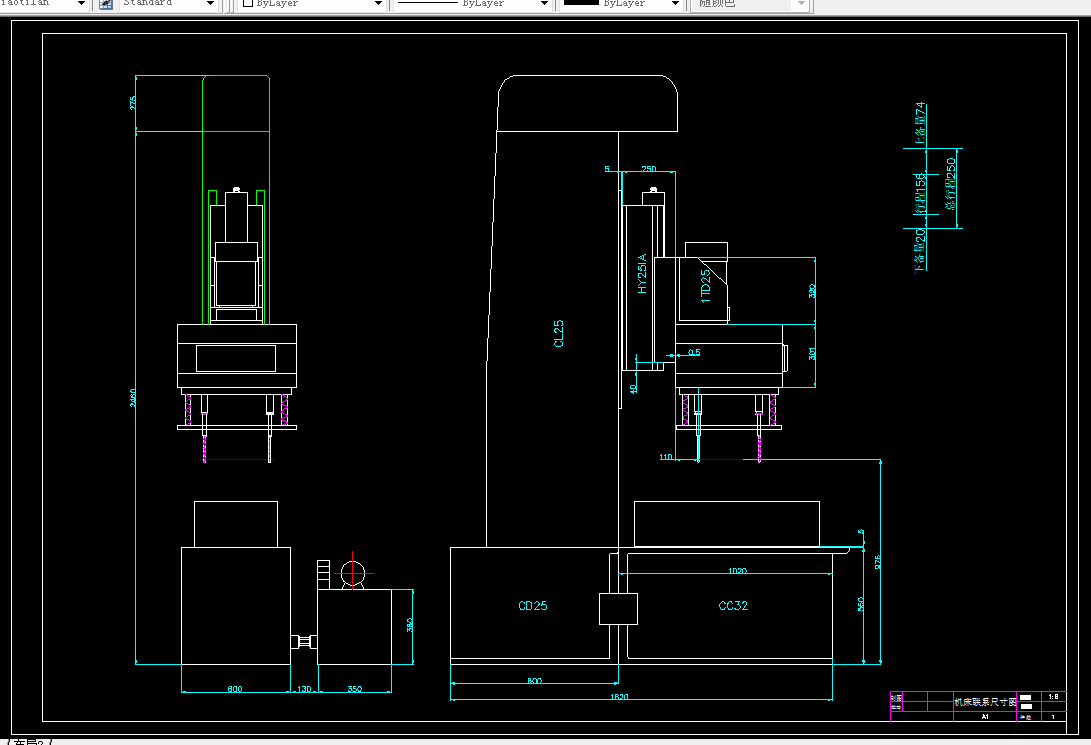Pick the small coupling box between CD25 and CC32
Image resolution: width=1091 pixels, height=745 pixels.
coord(619,609)
